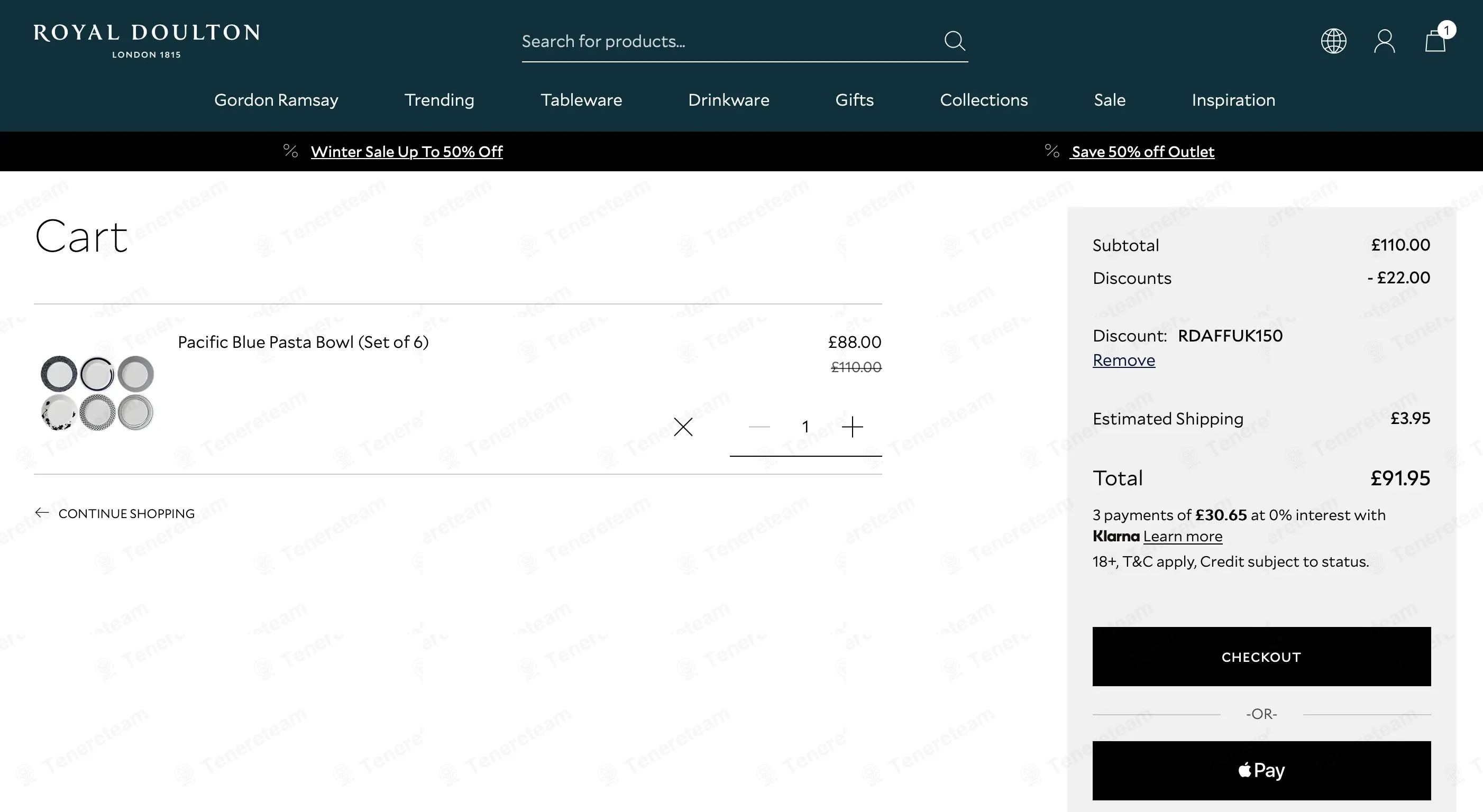
Task: Click the struck-through £110.00 price
Action: click(856, 367)
